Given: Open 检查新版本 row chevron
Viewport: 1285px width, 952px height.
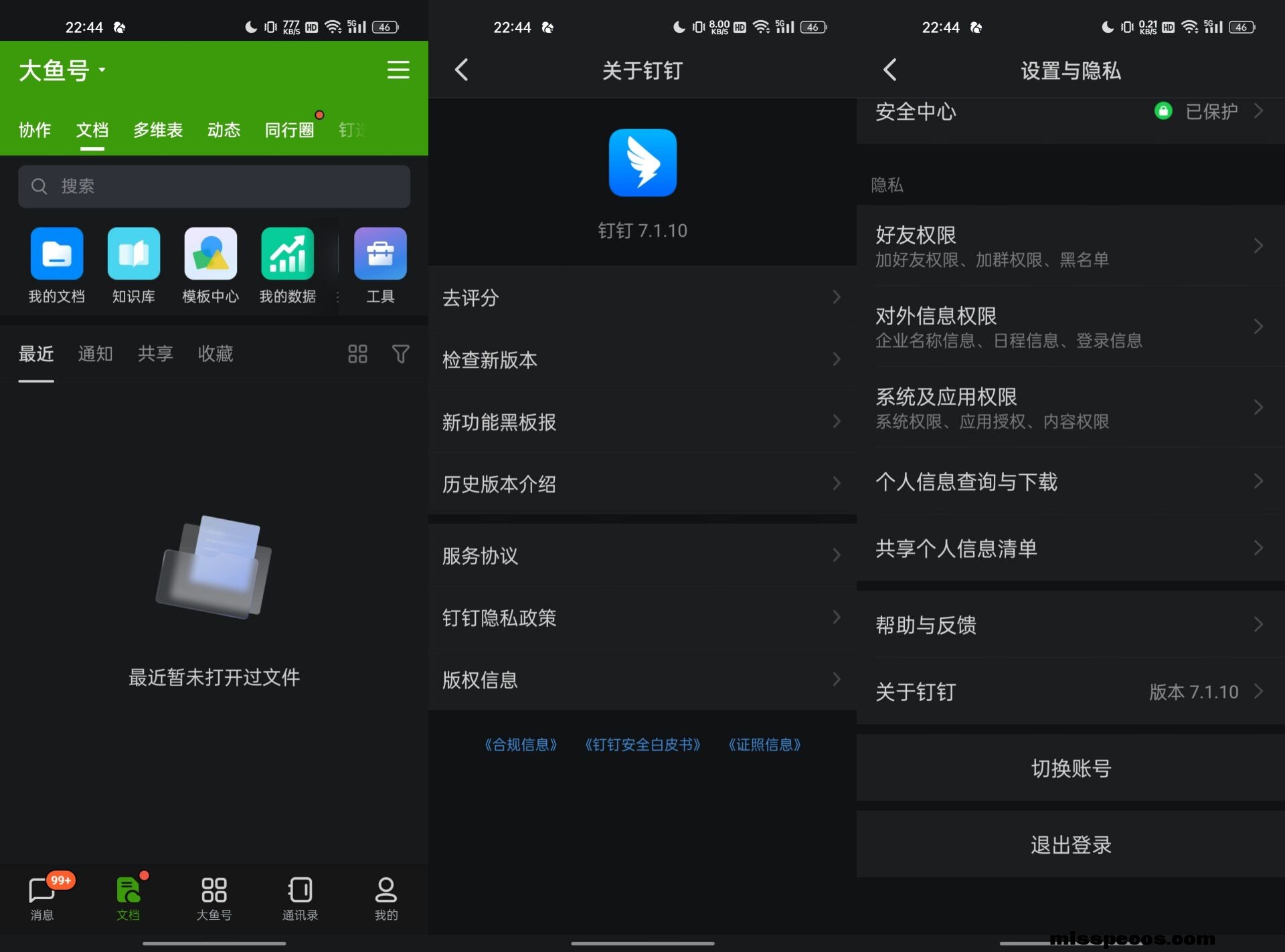Looking at the screenshot, I should [837, 359].
